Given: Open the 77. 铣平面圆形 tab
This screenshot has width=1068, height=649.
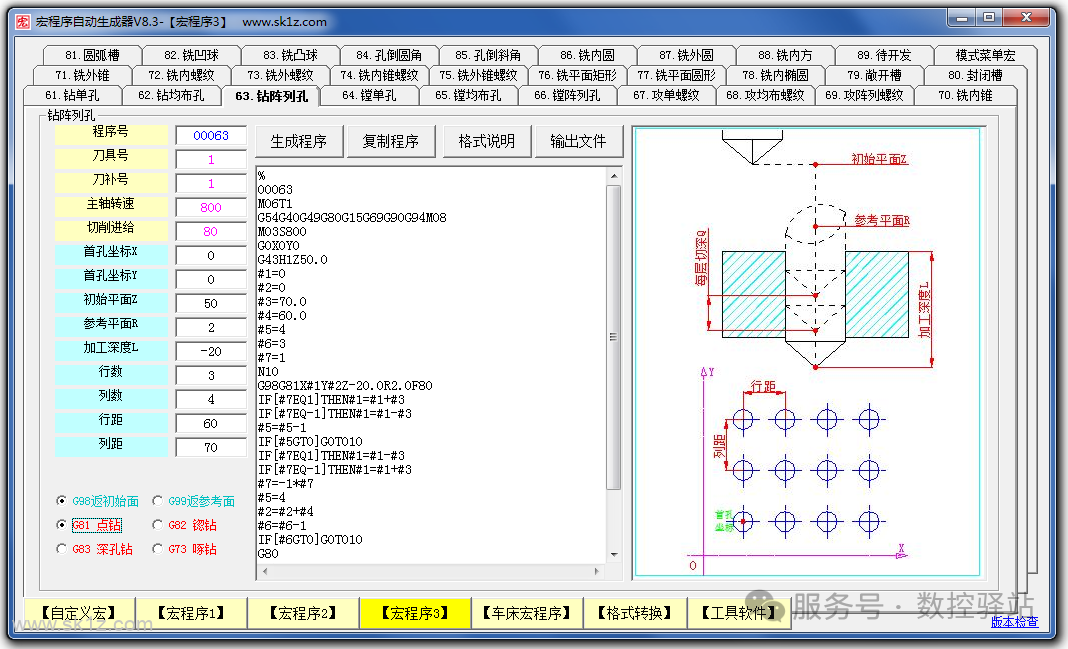Looking at the screenshot, I should coord(676,75).
